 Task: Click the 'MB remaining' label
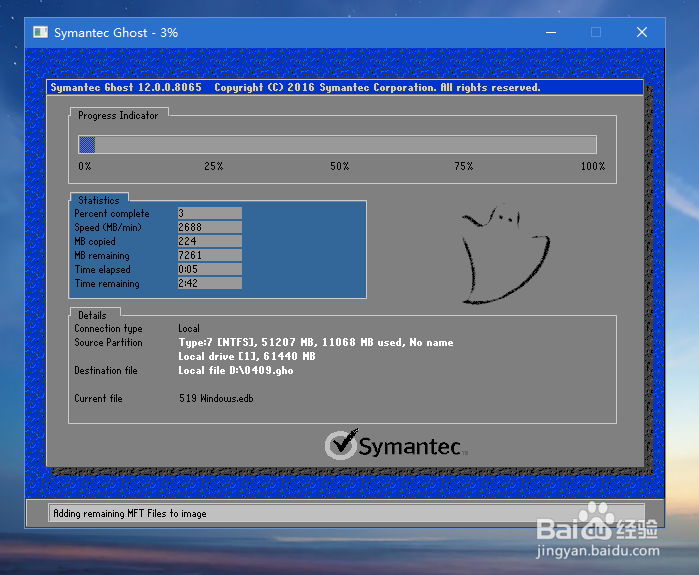click(x=102, y=255)
